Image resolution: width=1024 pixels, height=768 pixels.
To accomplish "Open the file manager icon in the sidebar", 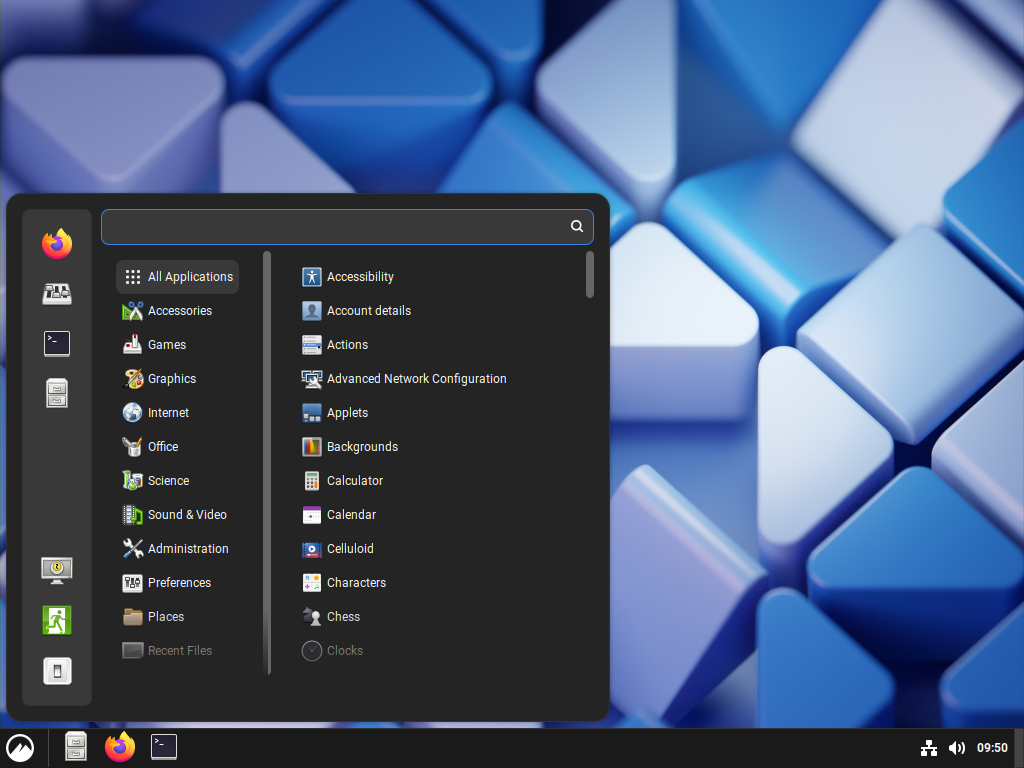I will [57, 393].
